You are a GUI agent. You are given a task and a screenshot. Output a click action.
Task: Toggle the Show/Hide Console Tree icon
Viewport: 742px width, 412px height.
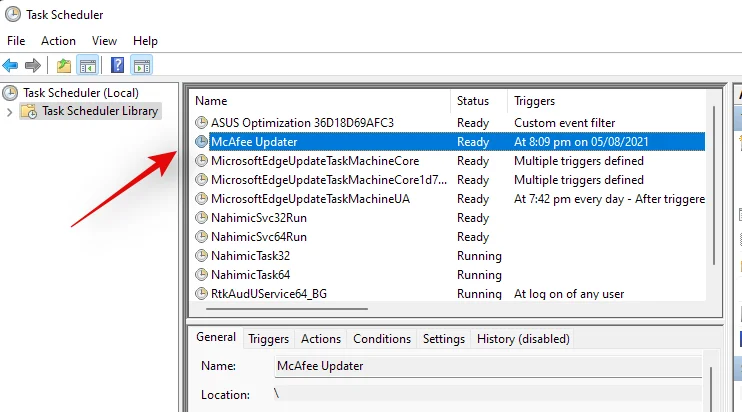(x=88, y=65)
